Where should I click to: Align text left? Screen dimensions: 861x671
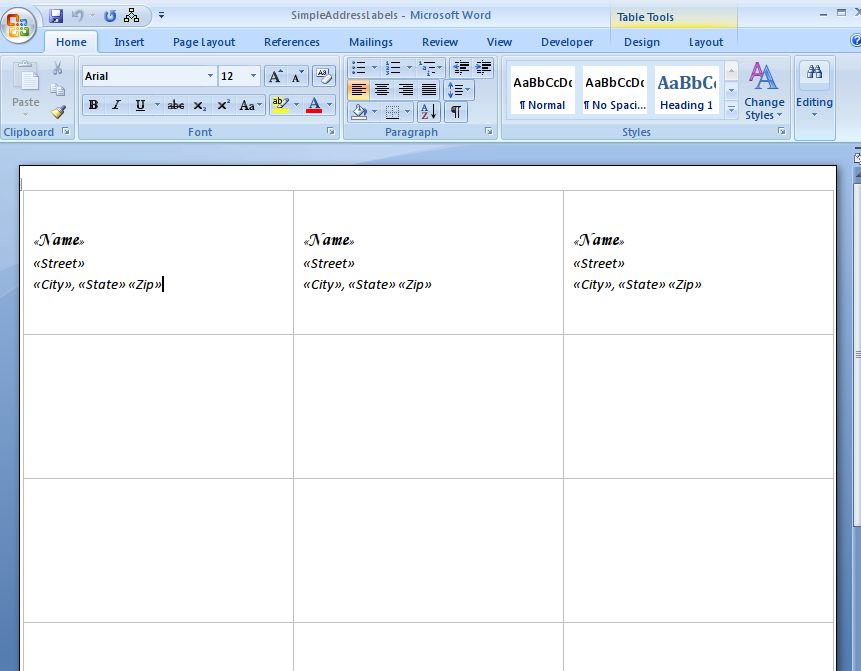pyautogui.click(x=359, y=90)
